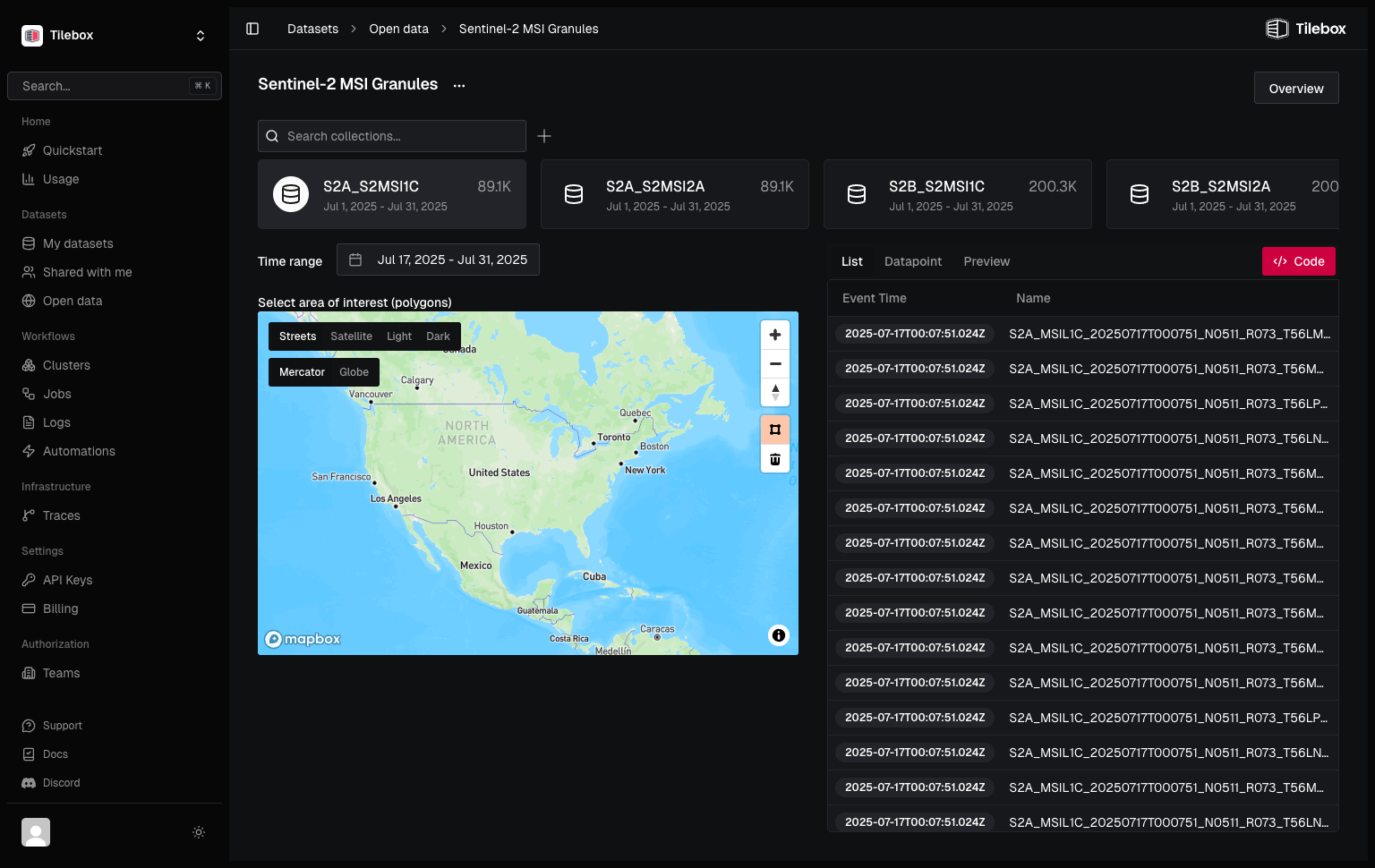The height and width of the screenshot is (868, 1375).
Task: Open Traces page
Action: coord(115,515)
